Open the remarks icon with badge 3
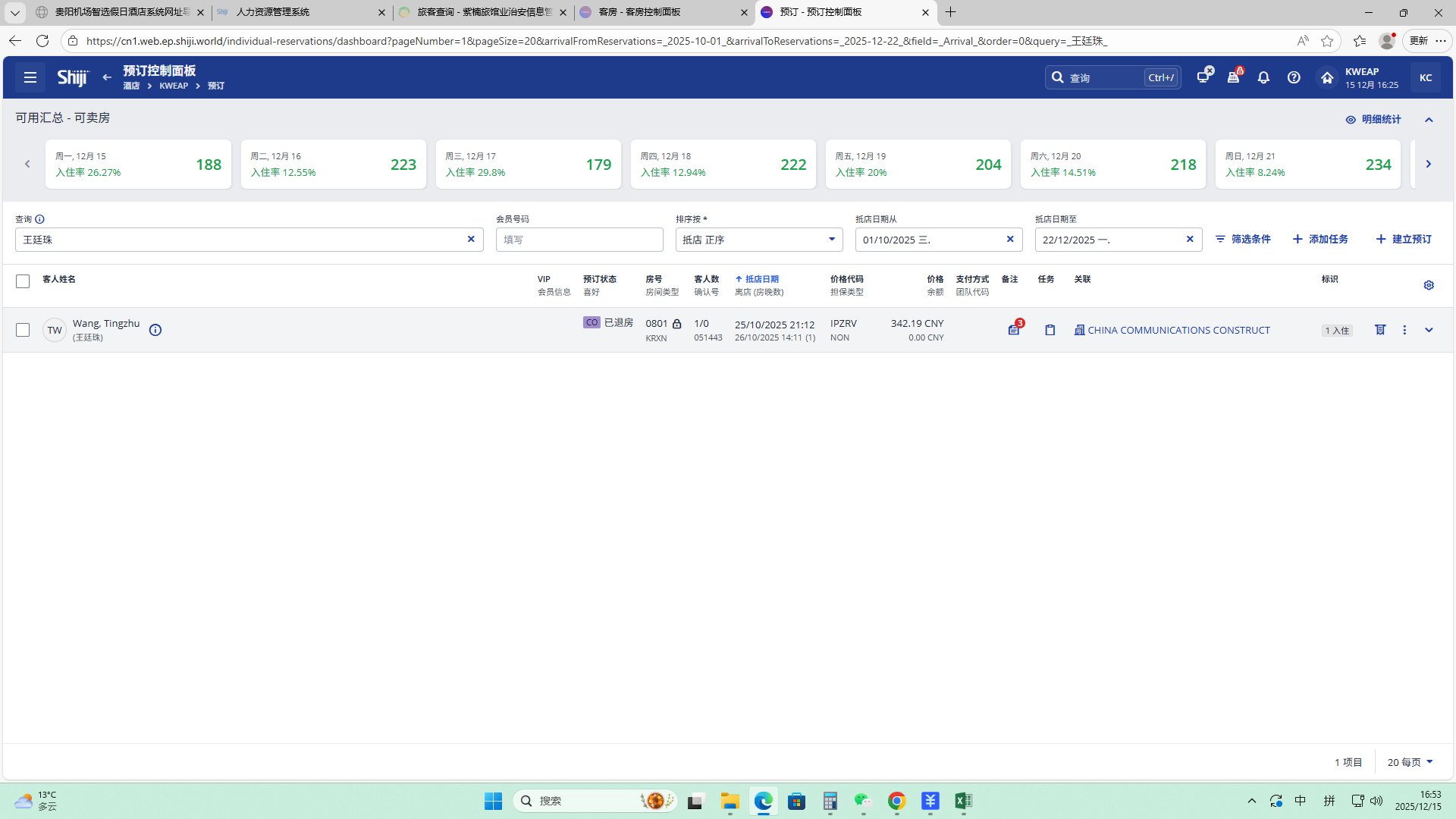Screen dimensions: 1456x819 coord(1013,330)
